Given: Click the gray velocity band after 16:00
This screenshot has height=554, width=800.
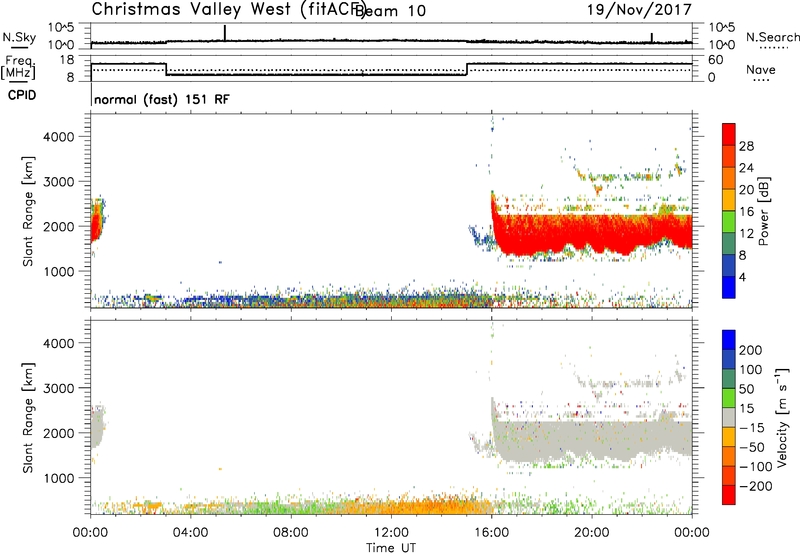Looking at the screenshot, I should (592, 439).
